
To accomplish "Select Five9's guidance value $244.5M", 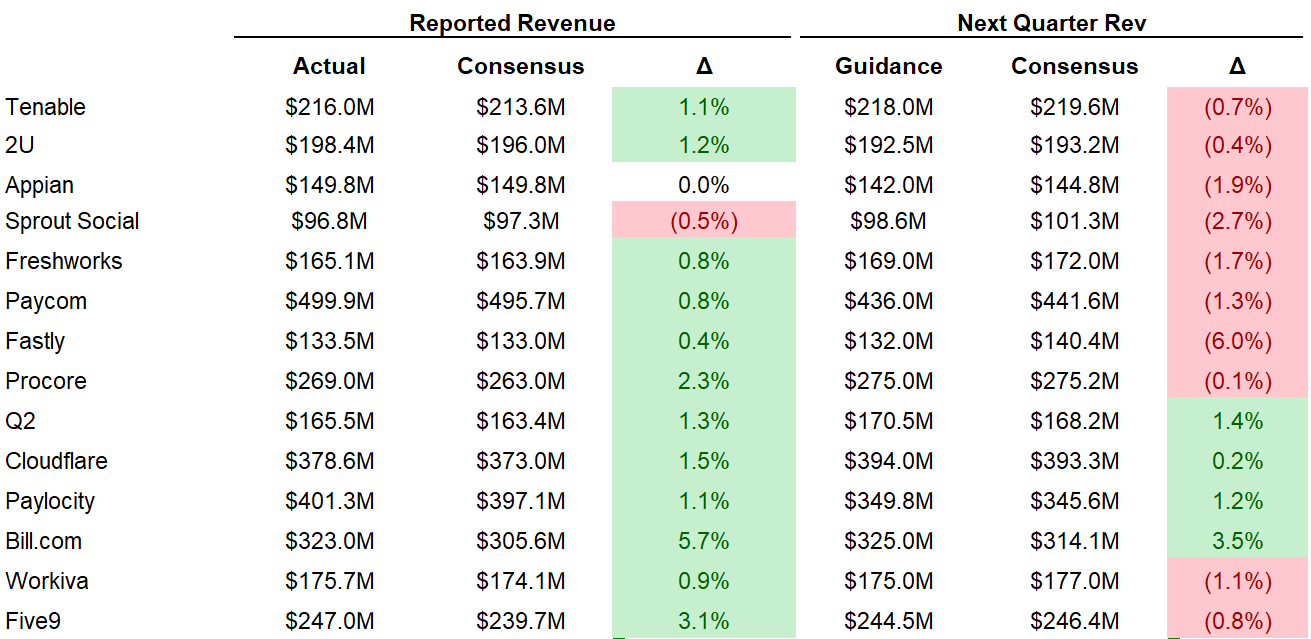I will (889, 621).
